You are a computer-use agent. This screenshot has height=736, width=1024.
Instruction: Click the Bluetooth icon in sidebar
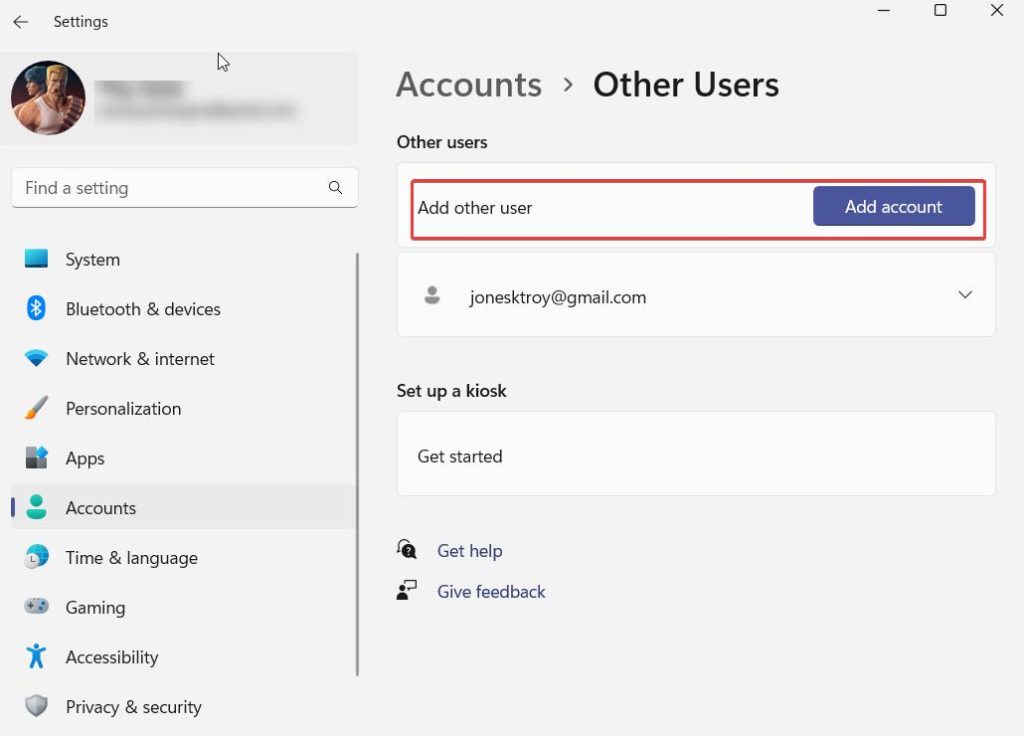36,309
